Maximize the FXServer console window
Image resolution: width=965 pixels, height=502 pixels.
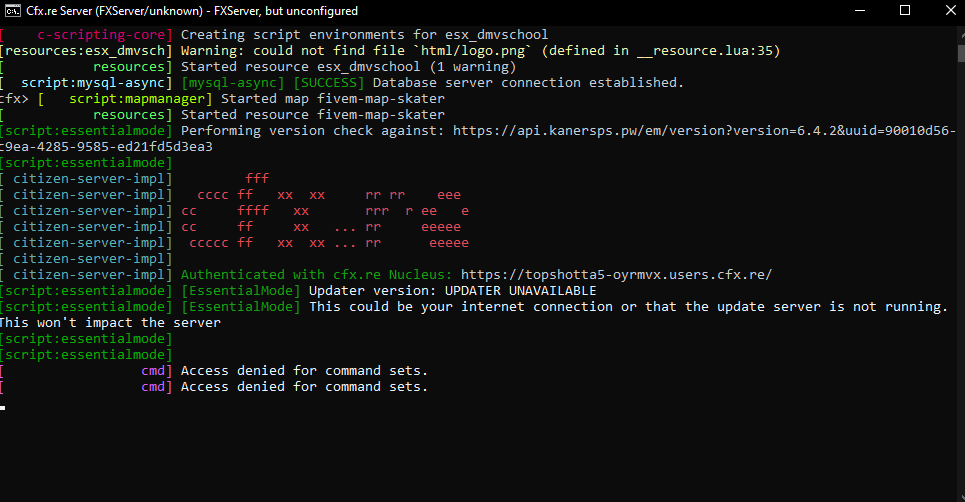(905, 10)
